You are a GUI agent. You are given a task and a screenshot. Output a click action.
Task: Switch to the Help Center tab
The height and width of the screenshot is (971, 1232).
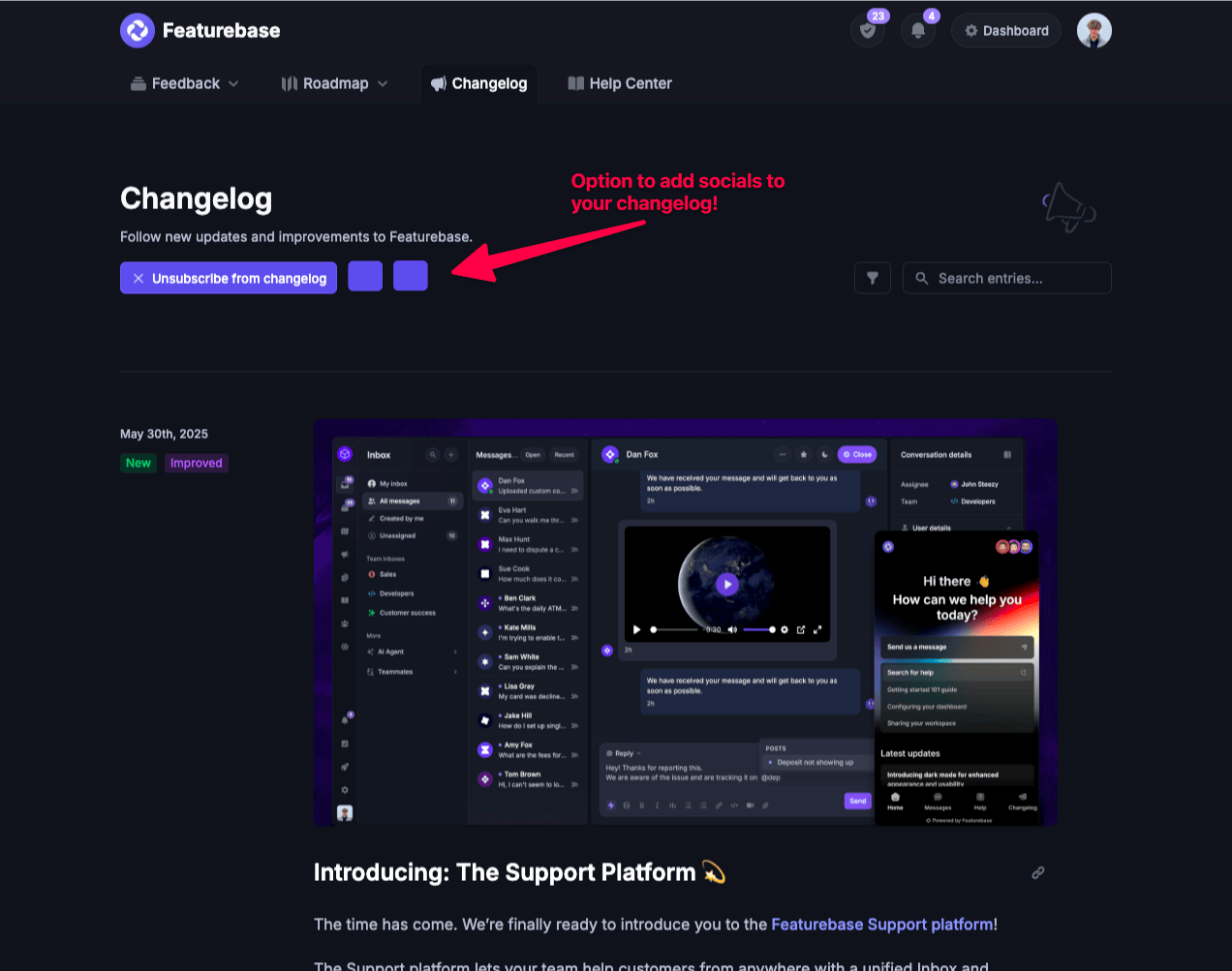pyautogui.click(x=620, y=83)
